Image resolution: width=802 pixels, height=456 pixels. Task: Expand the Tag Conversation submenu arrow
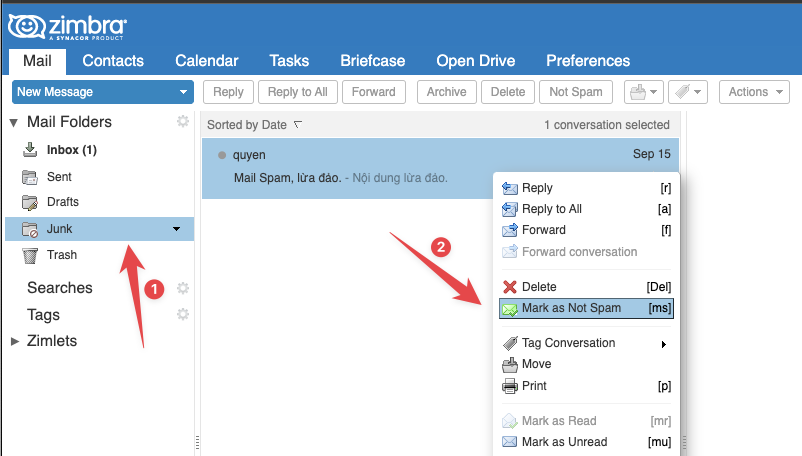point(664,344)
